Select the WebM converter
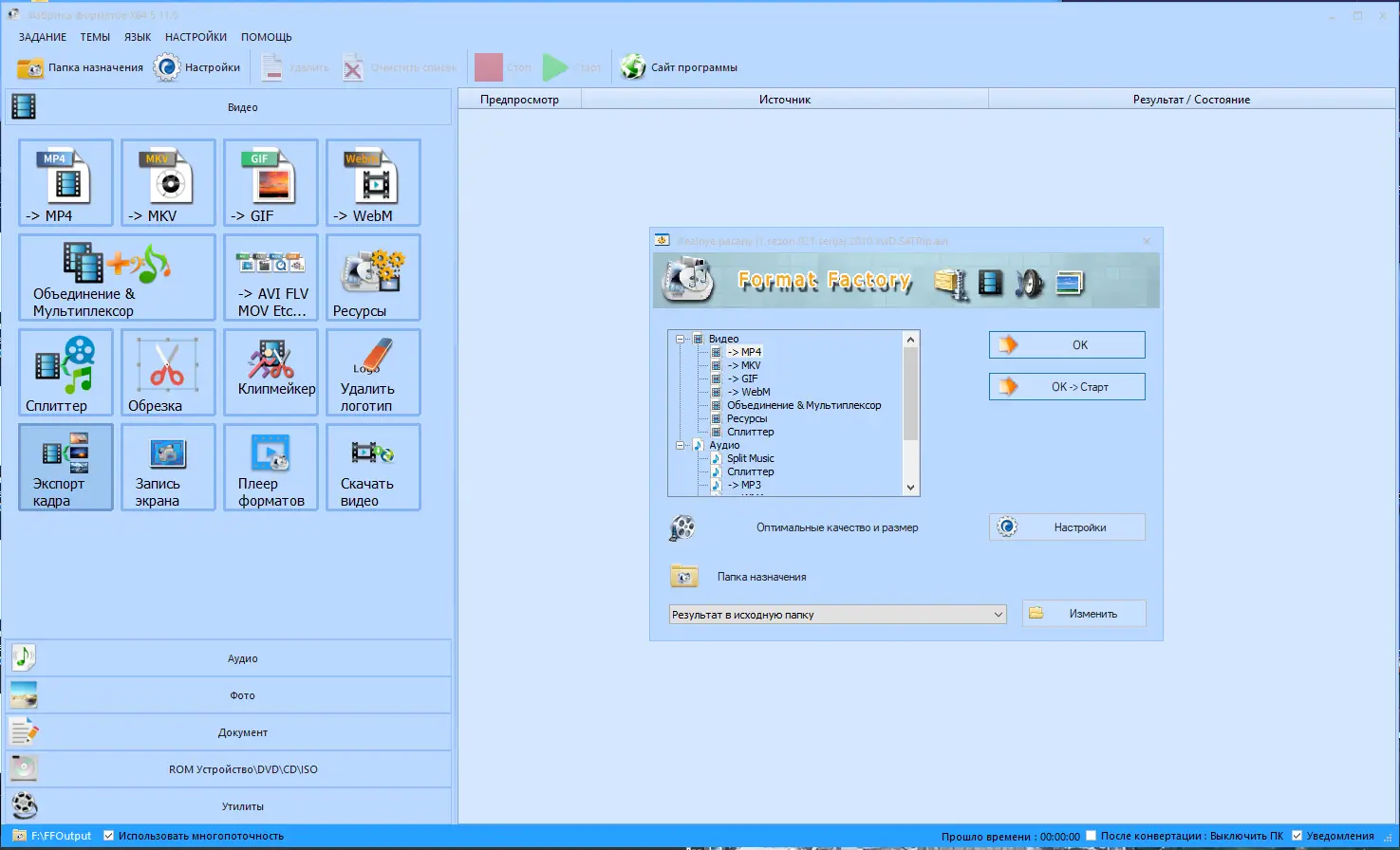This screenshot has height=850, width=1400. tap(372, 182)
